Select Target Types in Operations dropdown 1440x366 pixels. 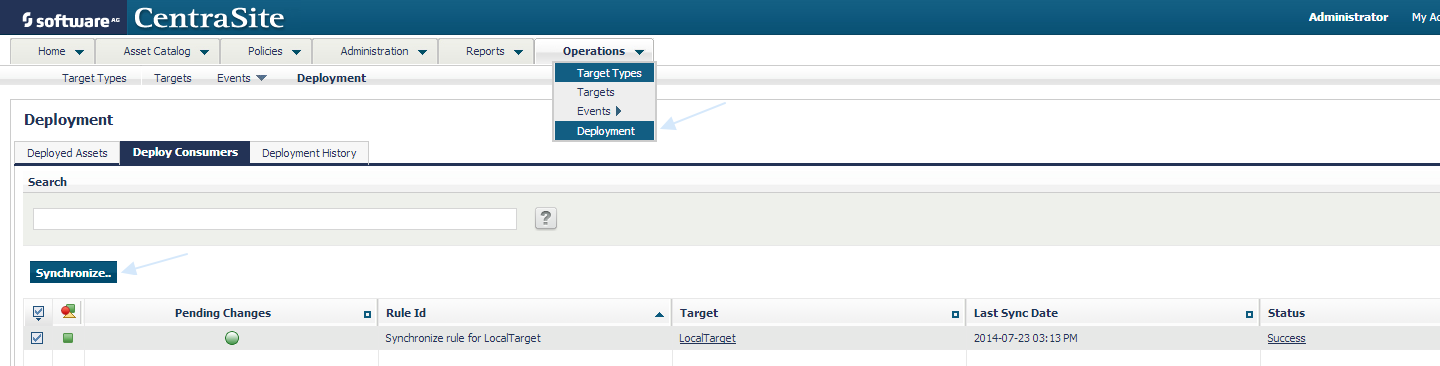(604, 73)
